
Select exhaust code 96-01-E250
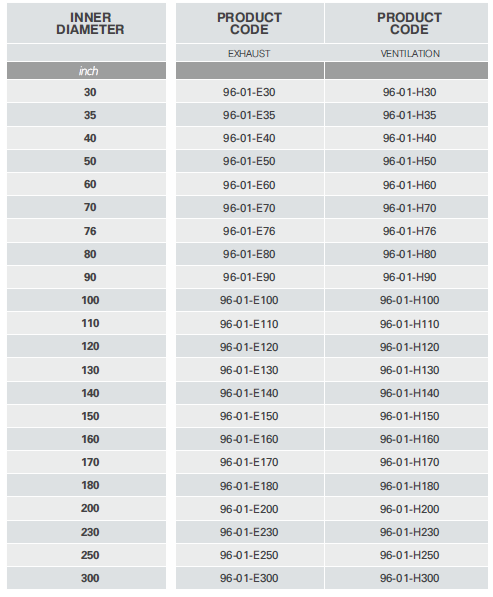point(249,555)
